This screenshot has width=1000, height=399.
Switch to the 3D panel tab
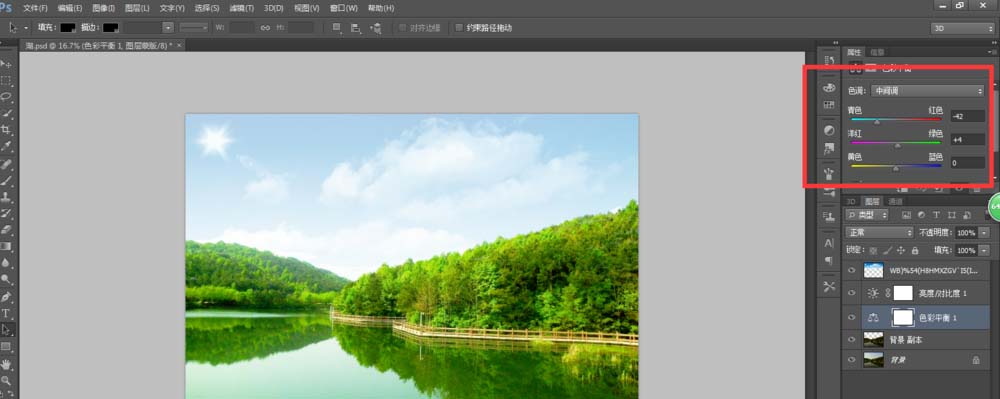coord(851,201)
